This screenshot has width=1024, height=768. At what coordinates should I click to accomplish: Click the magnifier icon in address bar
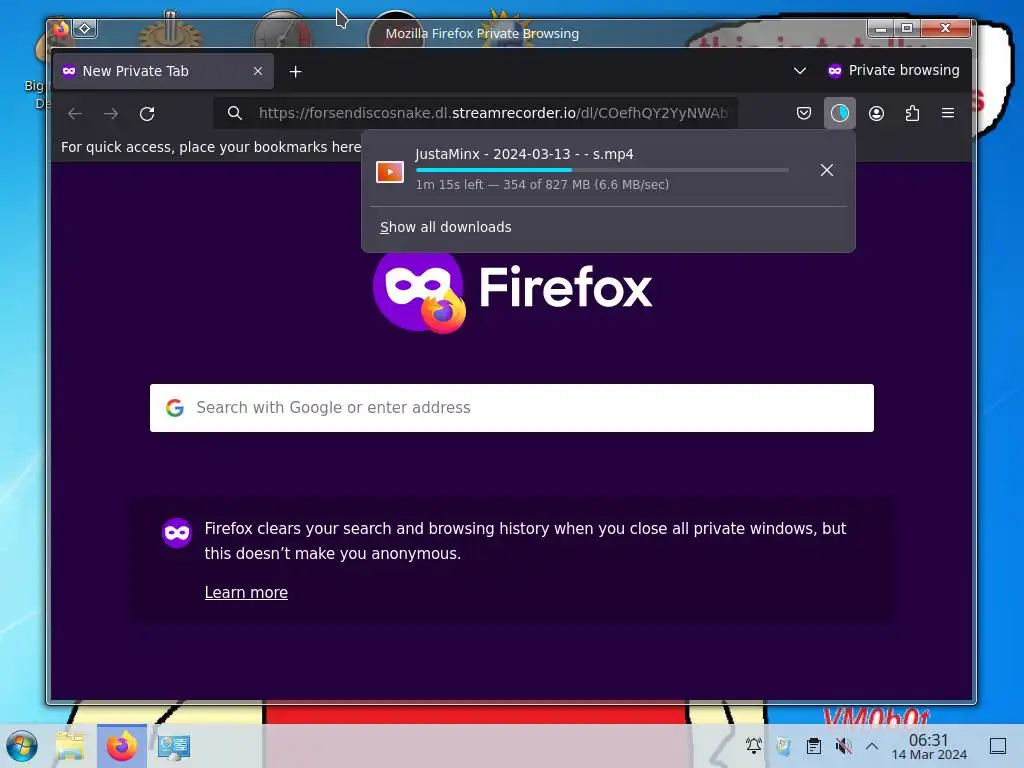tap(235, 113)
